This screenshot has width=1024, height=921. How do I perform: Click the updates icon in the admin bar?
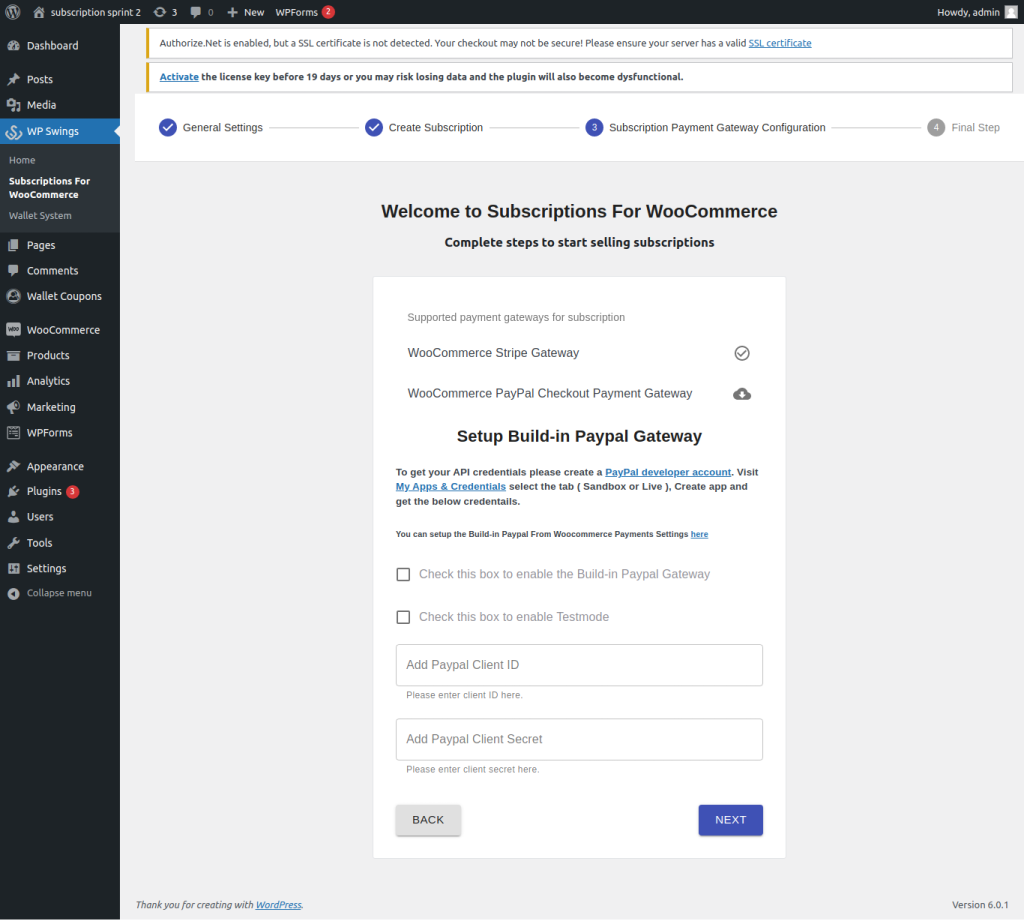163,12
